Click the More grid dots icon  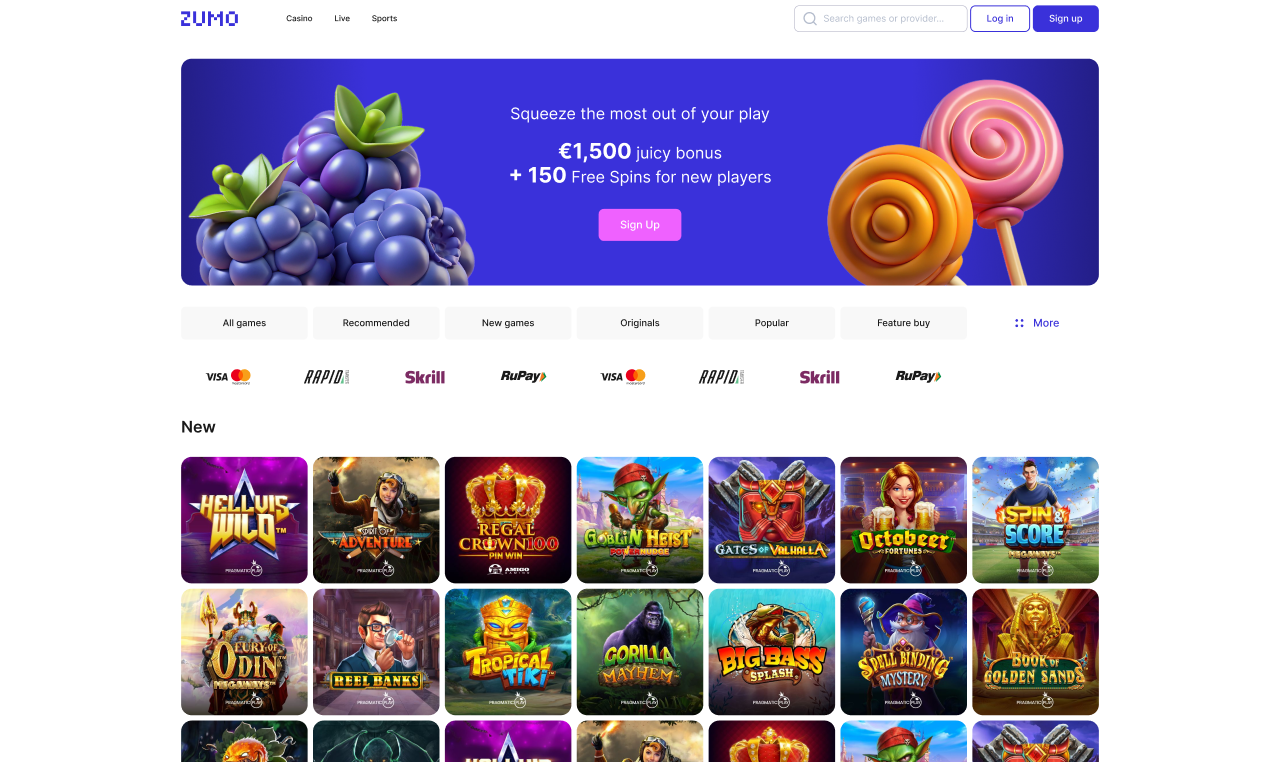click(x=1019, y=323)
